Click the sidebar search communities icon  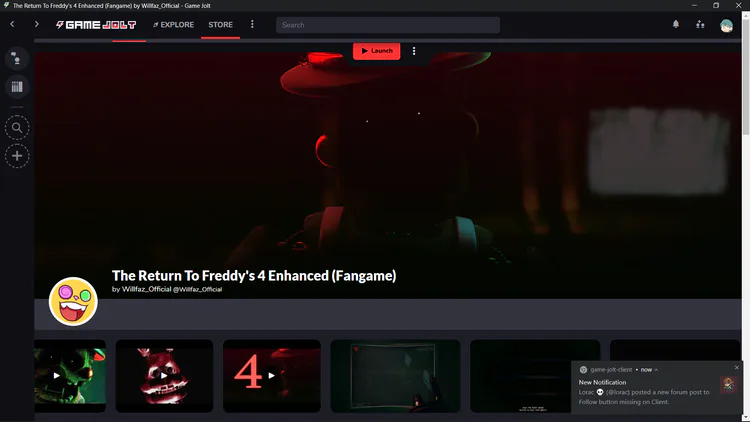tap(17, 128)
